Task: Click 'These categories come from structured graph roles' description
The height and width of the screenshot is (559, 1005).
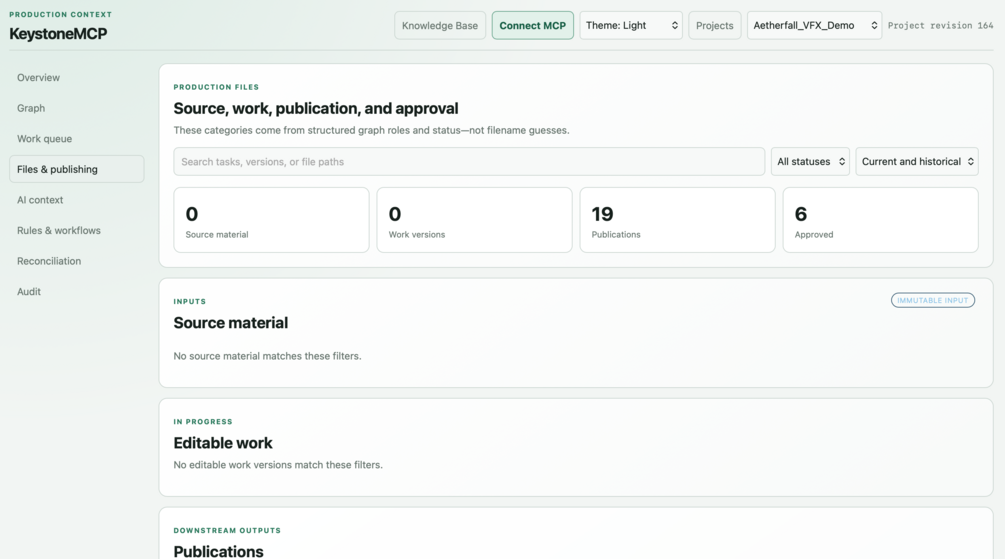Action: (x=371, y=130)
